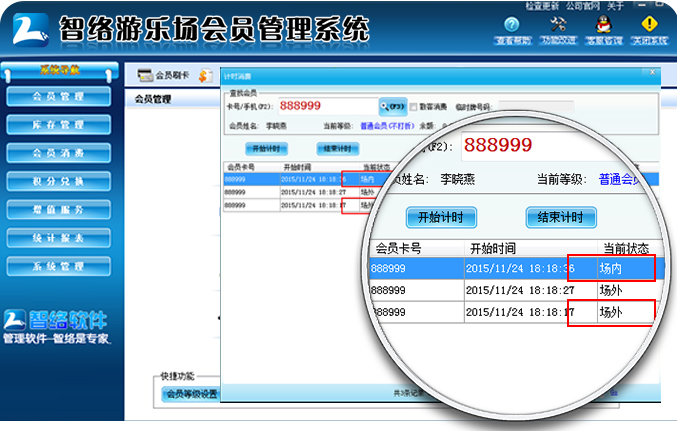Click 检查更新 in the top bar
The height and width of the screenshot is (431, 677).
point(542,6)
